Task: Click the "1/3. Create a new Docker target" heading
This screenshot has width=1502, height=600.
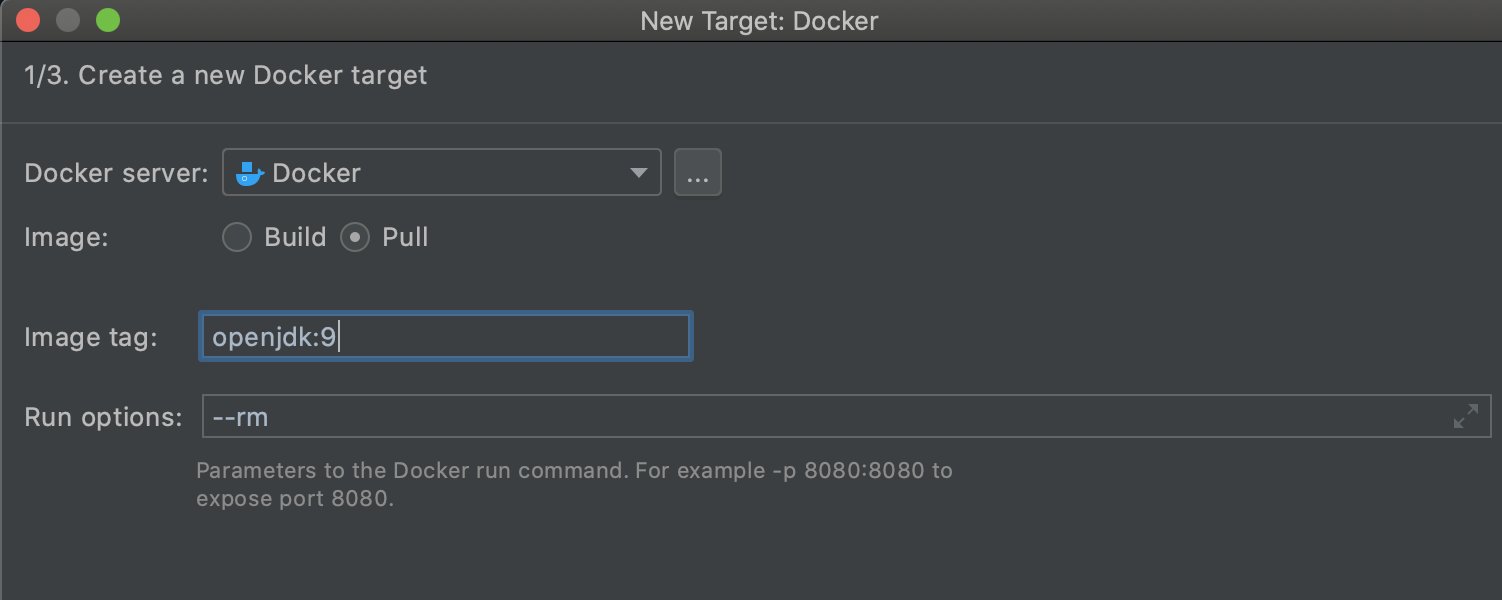Action: pos(226,75)
